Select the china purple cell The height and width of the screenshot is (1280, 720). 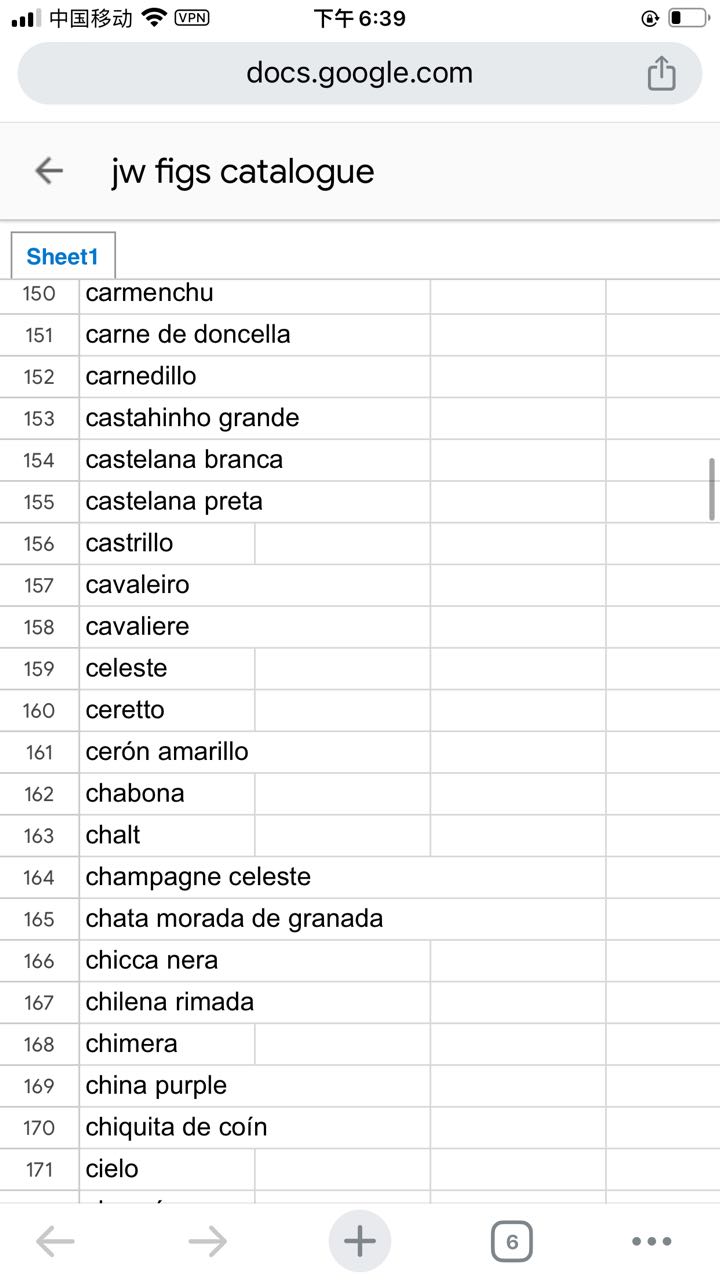click(x=255, y=1086)
